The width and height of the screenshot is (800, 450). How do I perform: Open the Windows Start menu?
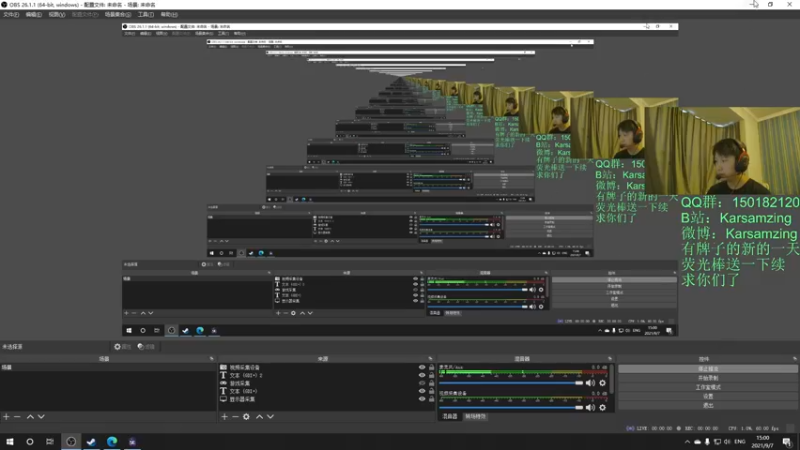[x=10, y=442]
